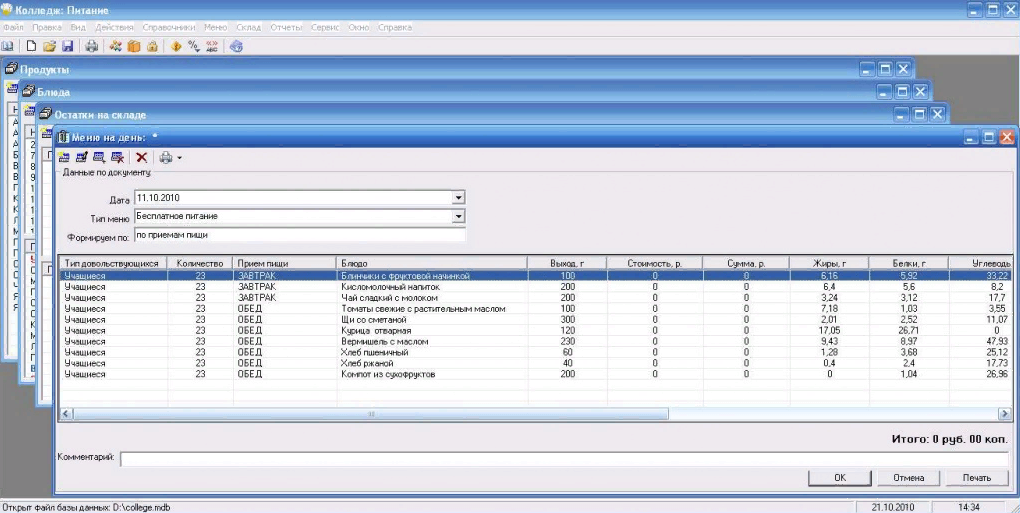Viewport: 1020px width, 513px height.
Task: Open print options arrow next to printer icon
Action: click(179, 157)
